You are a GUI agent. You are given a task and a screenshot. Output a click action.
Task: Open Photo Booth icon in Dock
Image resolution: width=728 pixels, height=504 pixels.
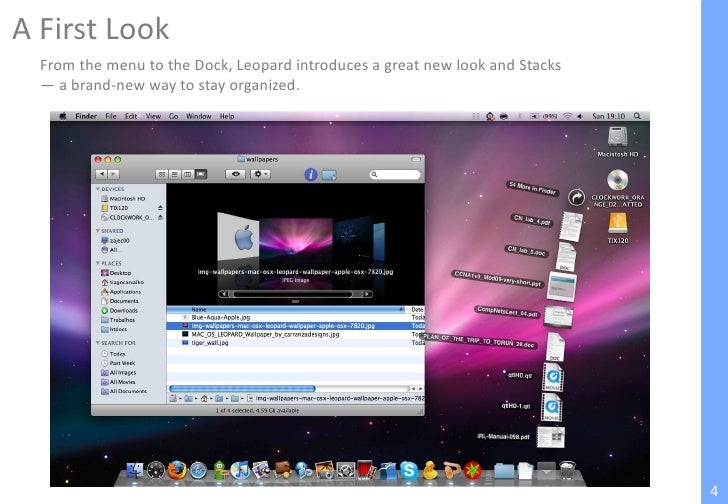(366, 470)
